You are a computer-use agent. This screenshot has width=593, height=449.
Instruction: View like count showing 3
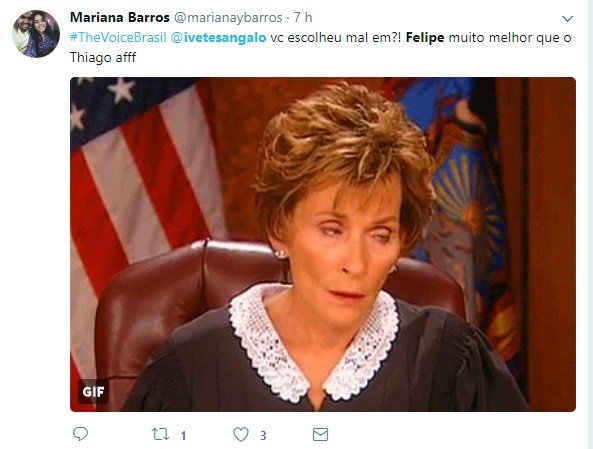[x=263, y=435]
